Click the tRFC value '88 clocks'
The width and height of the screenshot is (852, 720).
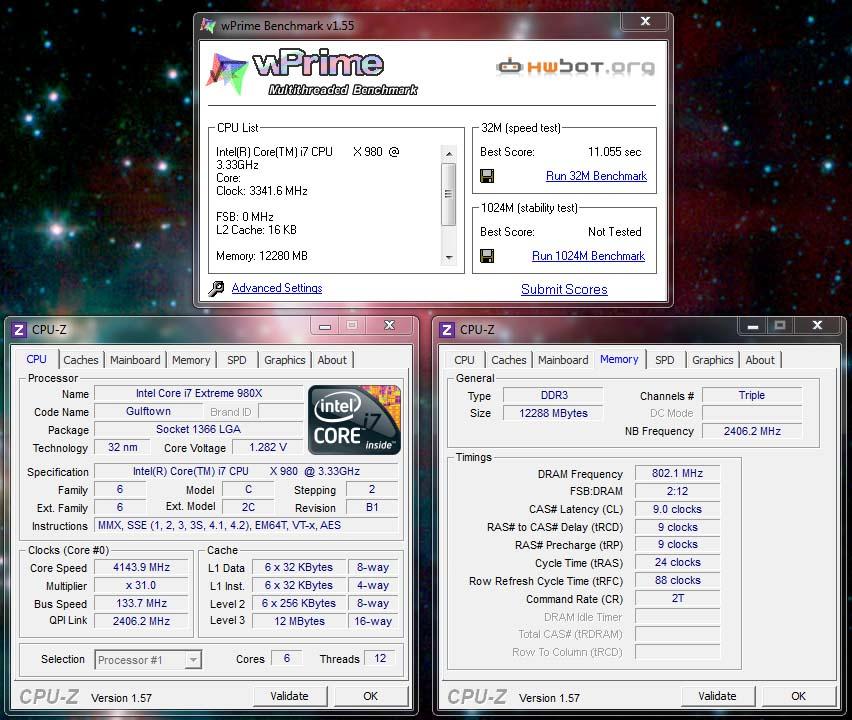(678, 580)
